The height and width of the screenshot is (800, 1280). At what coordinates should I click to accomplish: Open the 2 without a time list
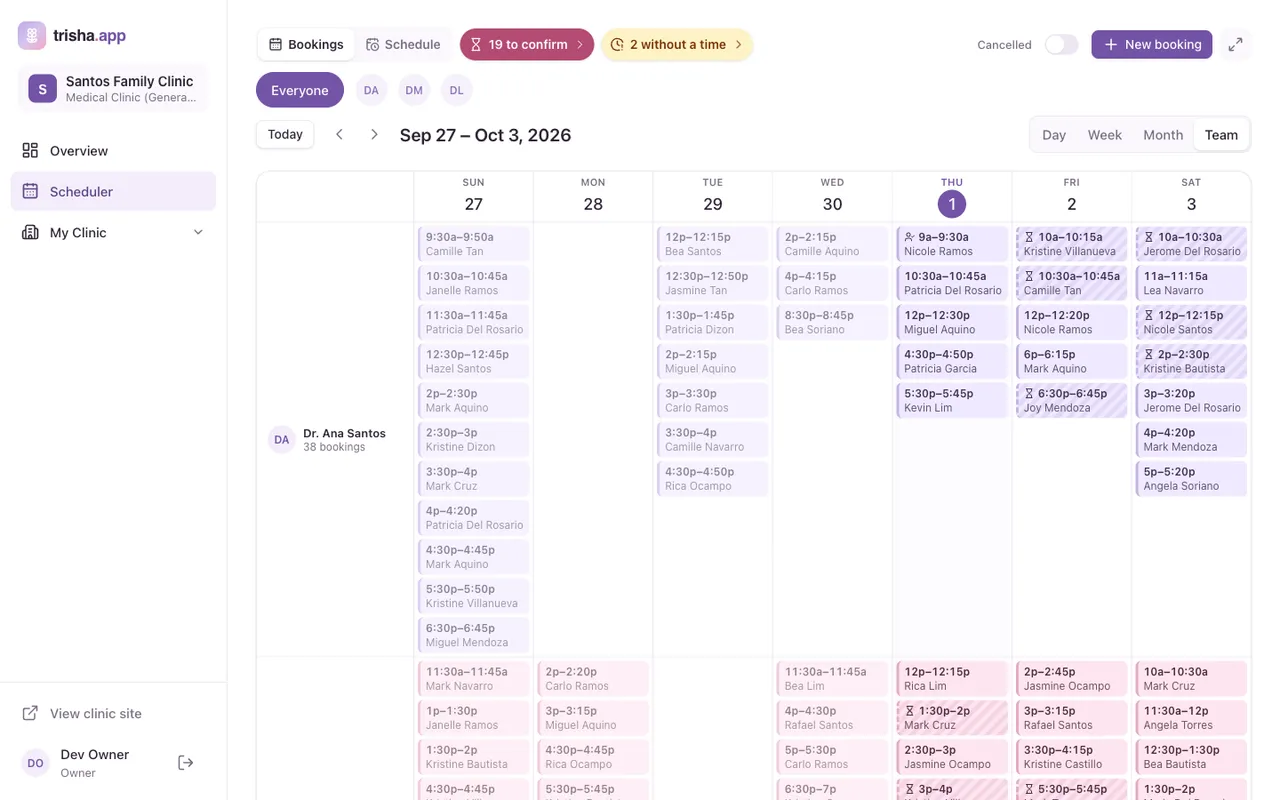pos(677,44)
